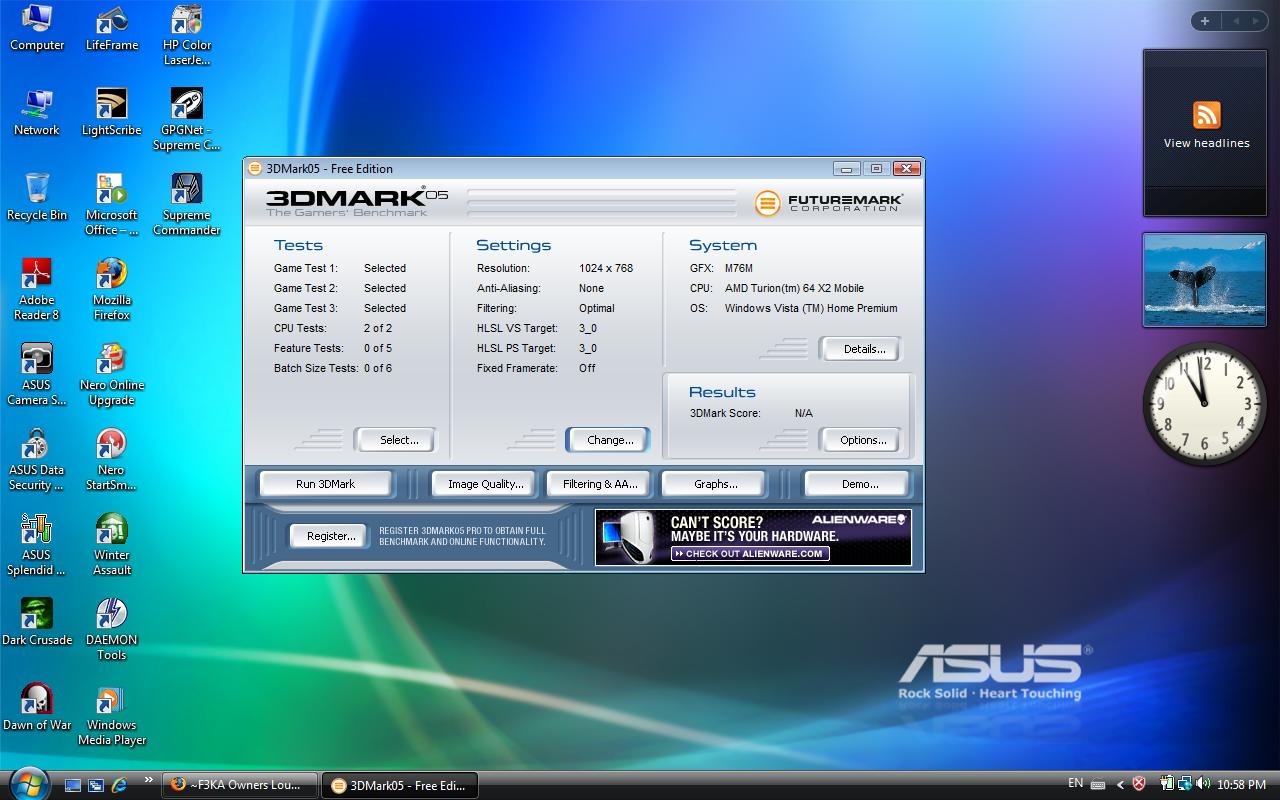1280x800 pixels.
Task: Select the Mozilla Firefox desktop shortcut
Action: click(x=112, y=290)
